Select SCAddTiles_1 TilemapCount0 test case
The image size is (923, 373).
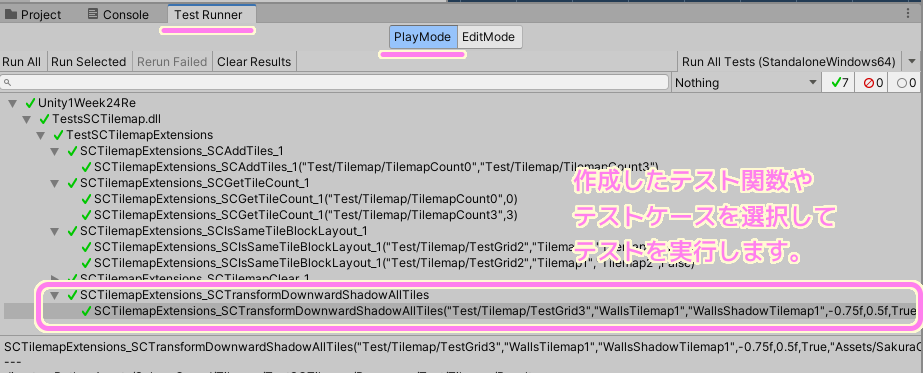coord(376,167)
